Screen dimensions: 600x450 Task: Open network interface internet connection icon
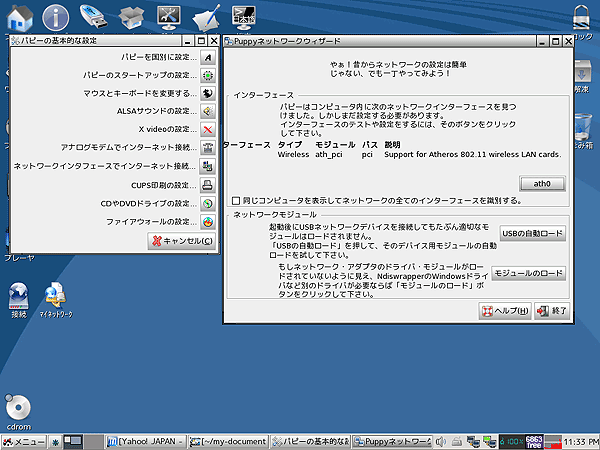[x=208, y=166]
